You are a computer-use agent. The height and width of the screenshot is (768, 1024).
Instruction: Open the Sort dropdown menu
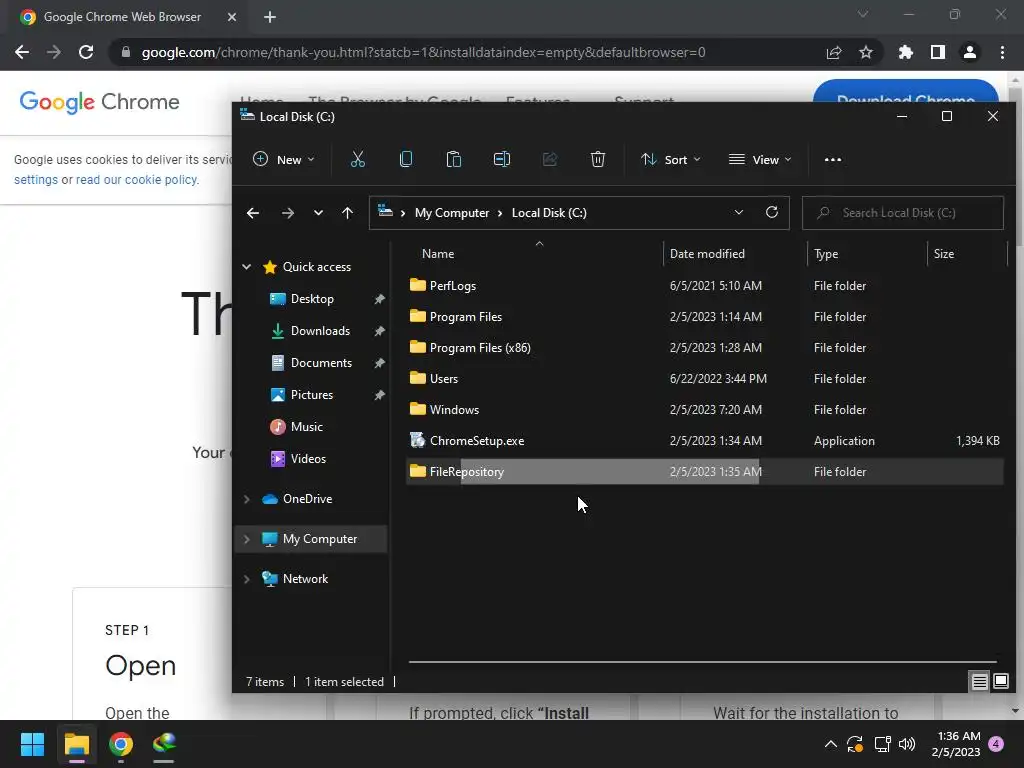671,159
